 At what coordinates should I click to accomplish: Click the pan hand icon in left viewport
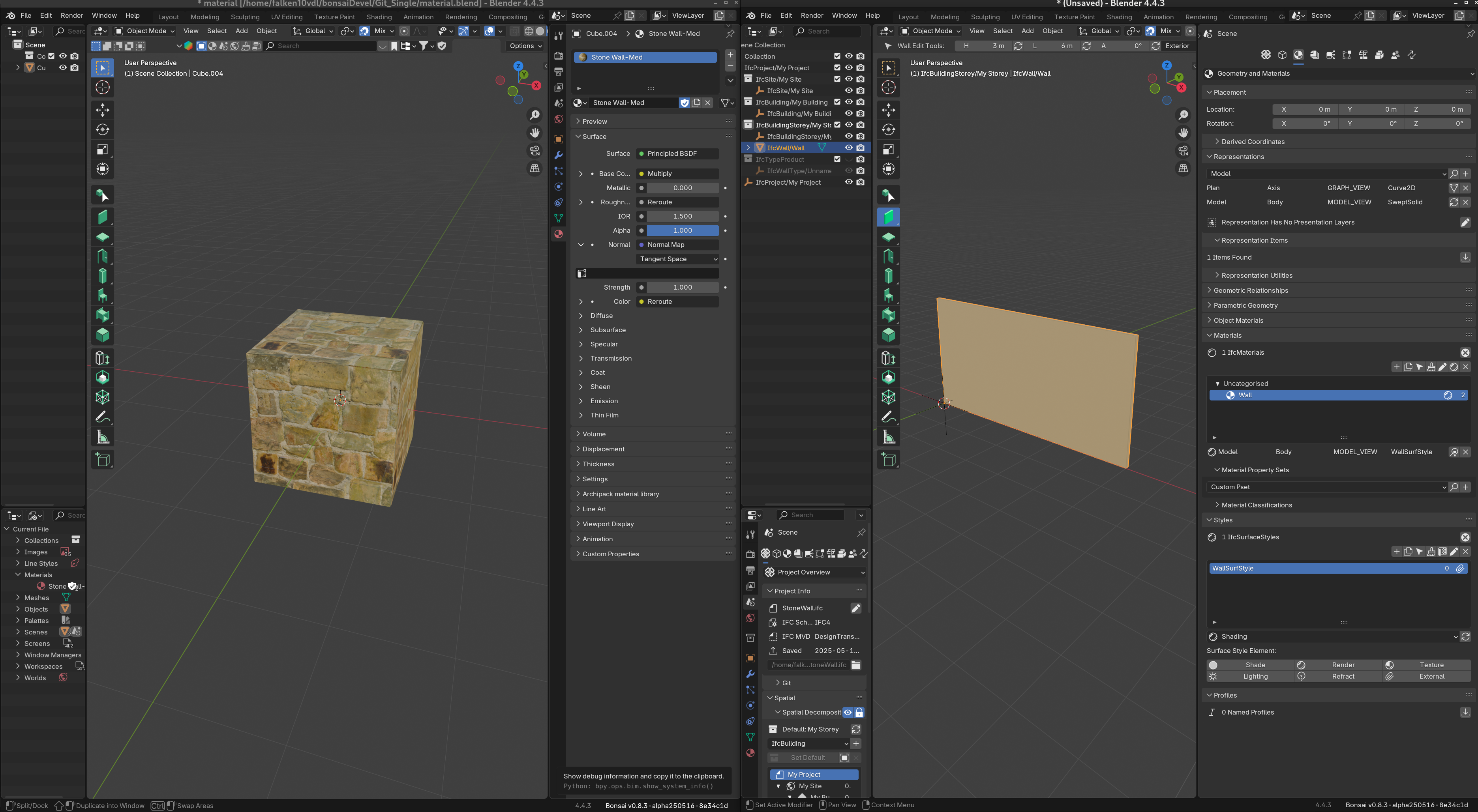535,133
